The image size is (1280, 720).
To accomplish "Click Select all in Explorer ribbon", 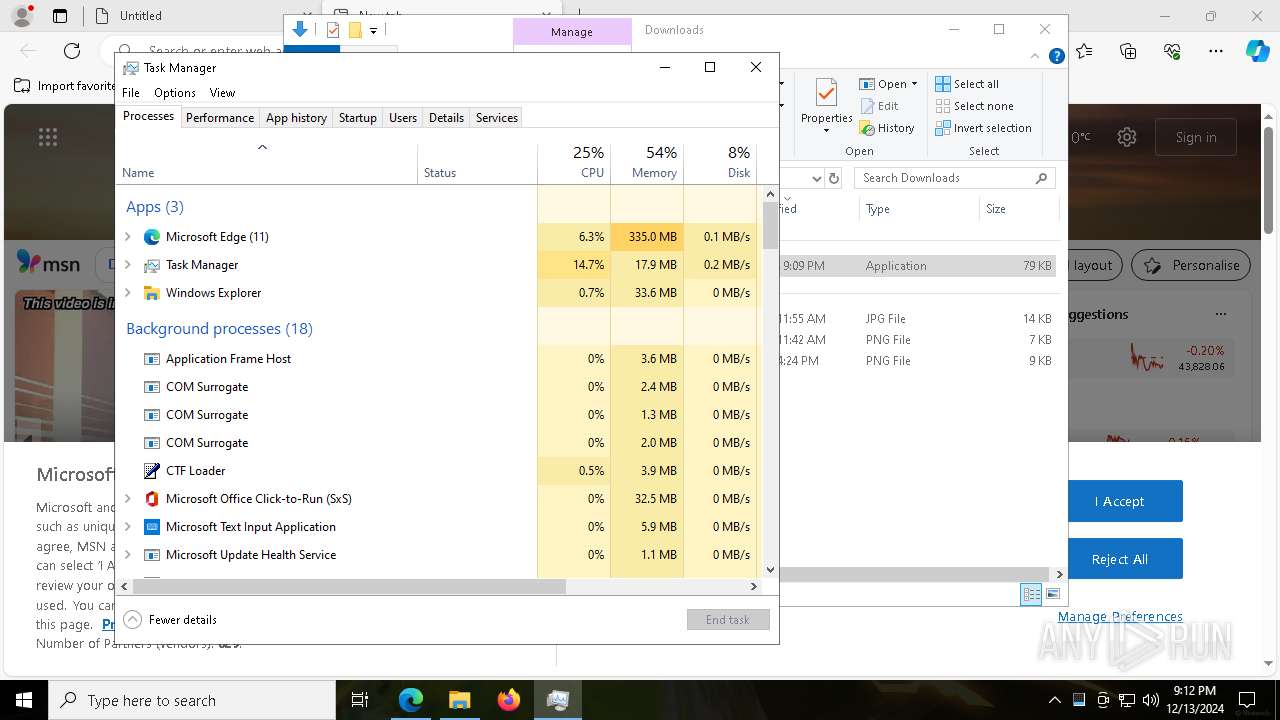I will click(x=967, y=84).
